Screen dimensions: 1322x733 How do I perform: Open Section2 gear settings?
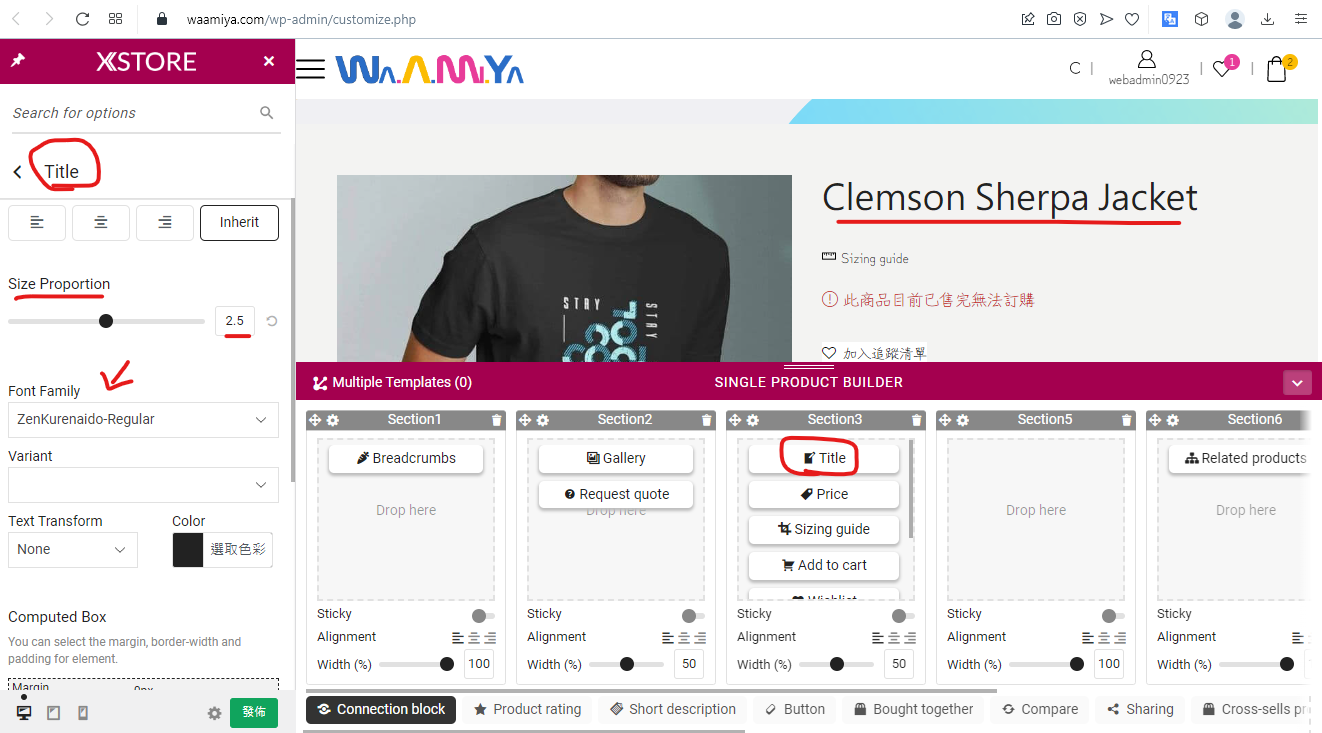542,420
